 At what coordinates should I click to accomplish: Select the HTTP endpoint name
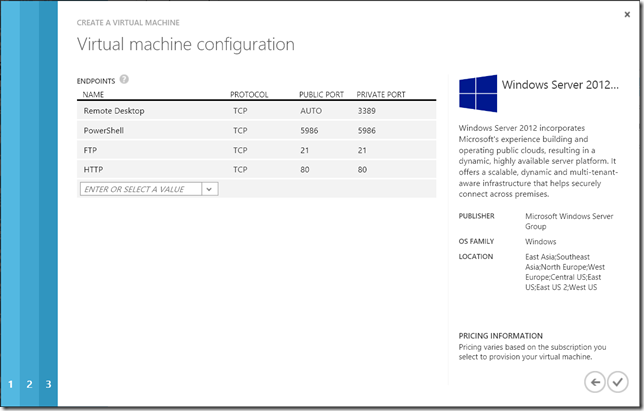tap(93, 170)
